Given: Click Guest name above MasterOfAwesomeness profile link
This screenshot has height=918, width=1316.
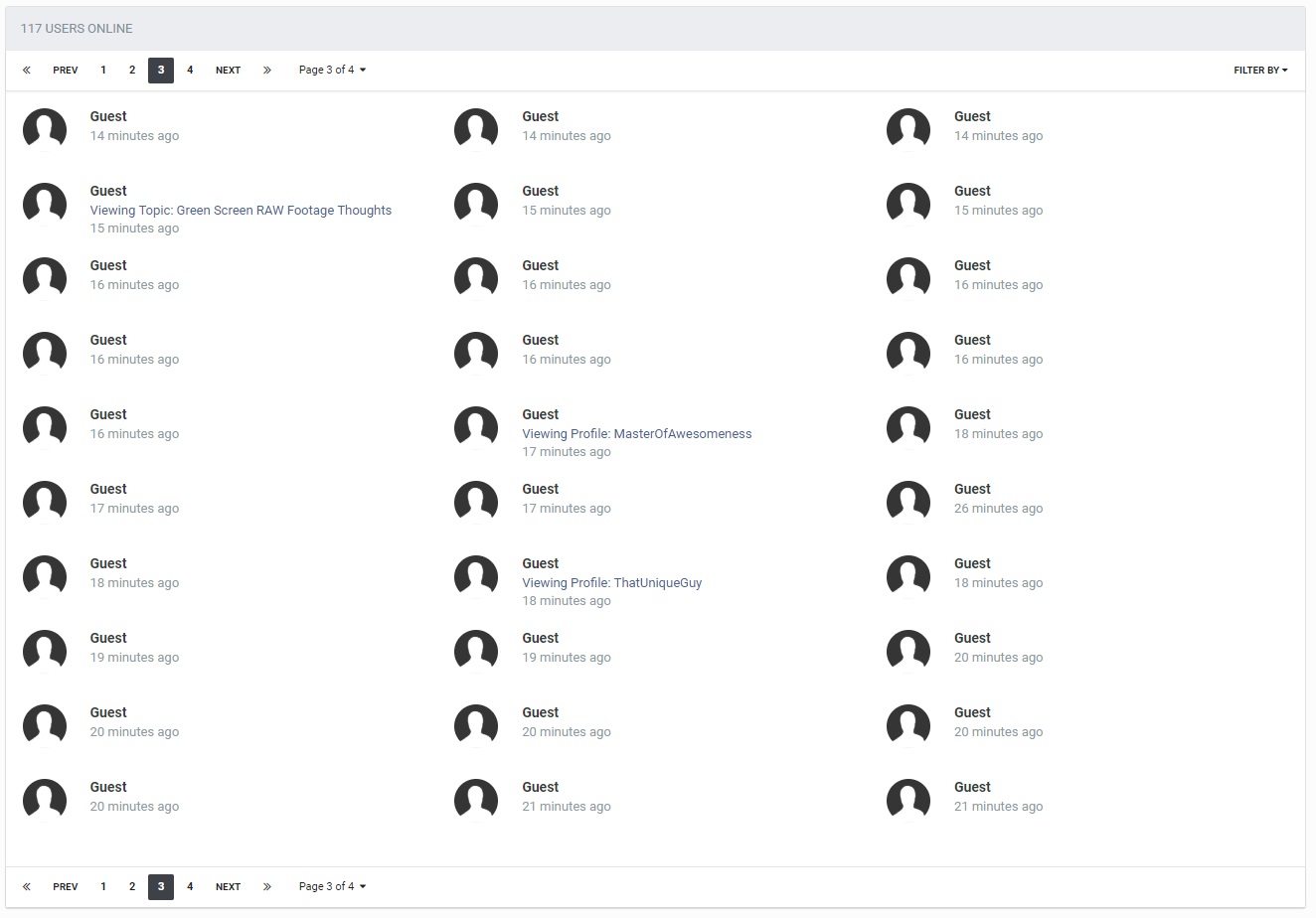Looking at the screenshot, I should (x=541, y=414).
